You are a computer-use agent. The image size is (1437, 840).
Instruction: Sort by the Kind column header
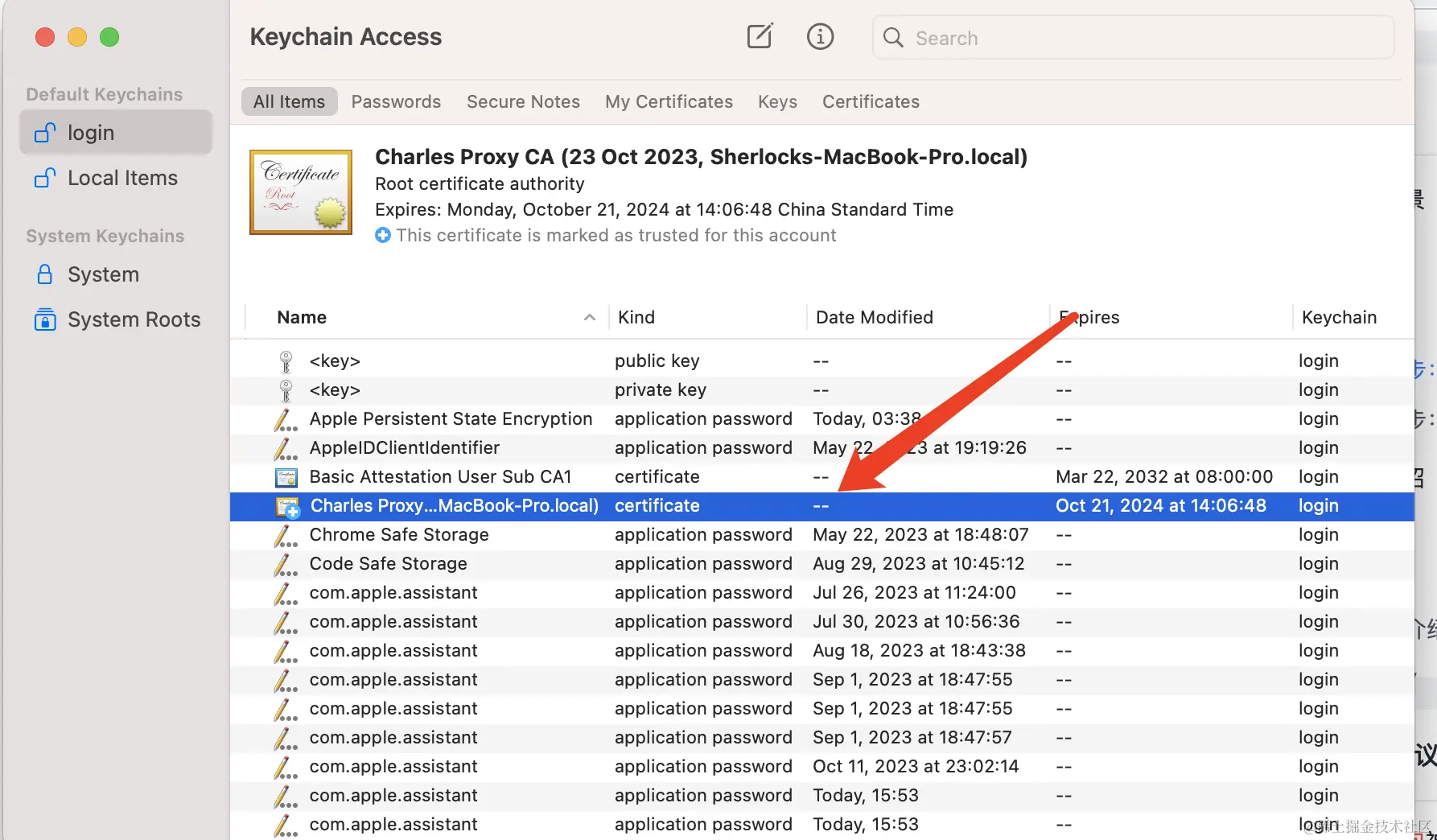636,317
